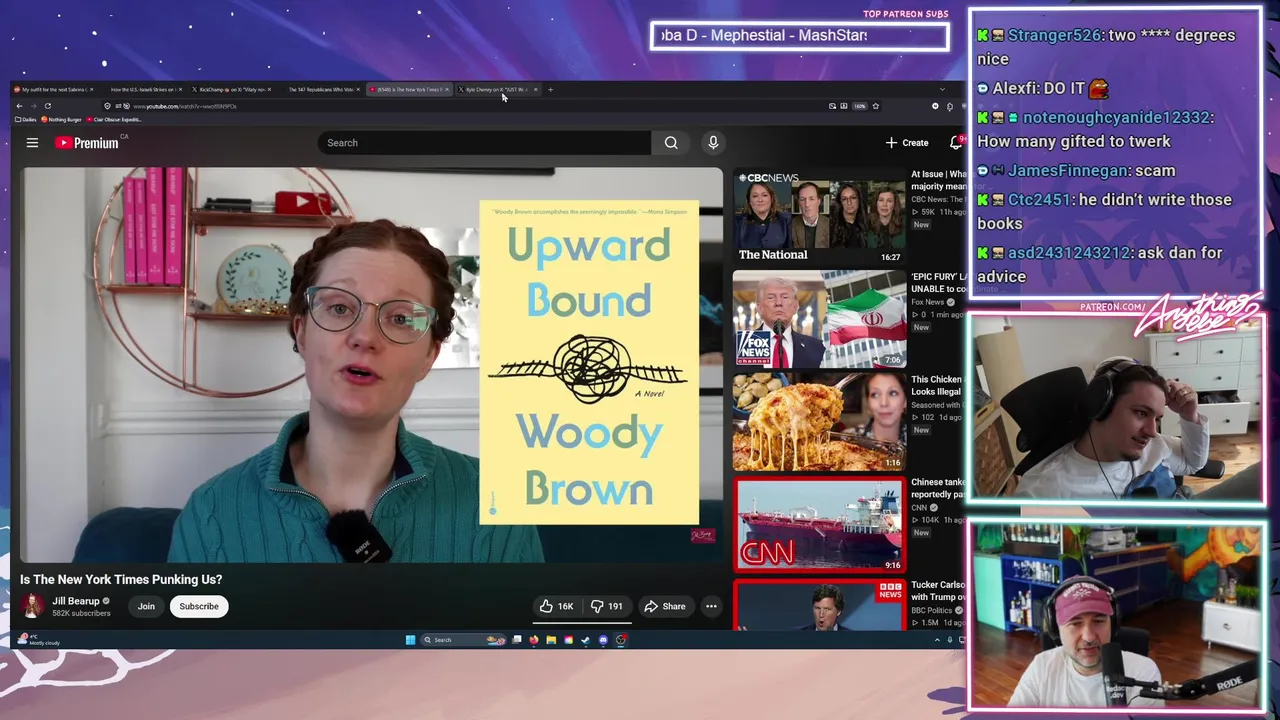Open OBS Studio from the taskbar
This screenshot has height=720, width=1280.
[621, 640]
